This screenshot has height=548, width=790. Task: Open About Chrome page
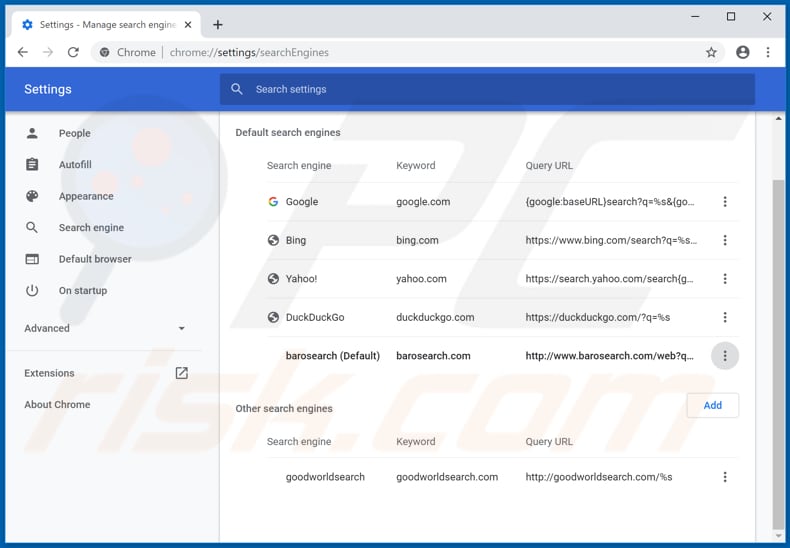(x=57, y=404)
